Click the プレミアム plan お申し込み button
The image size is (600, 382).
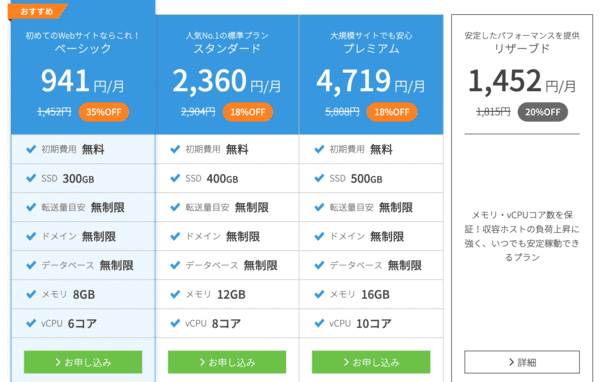pos(371,362)
